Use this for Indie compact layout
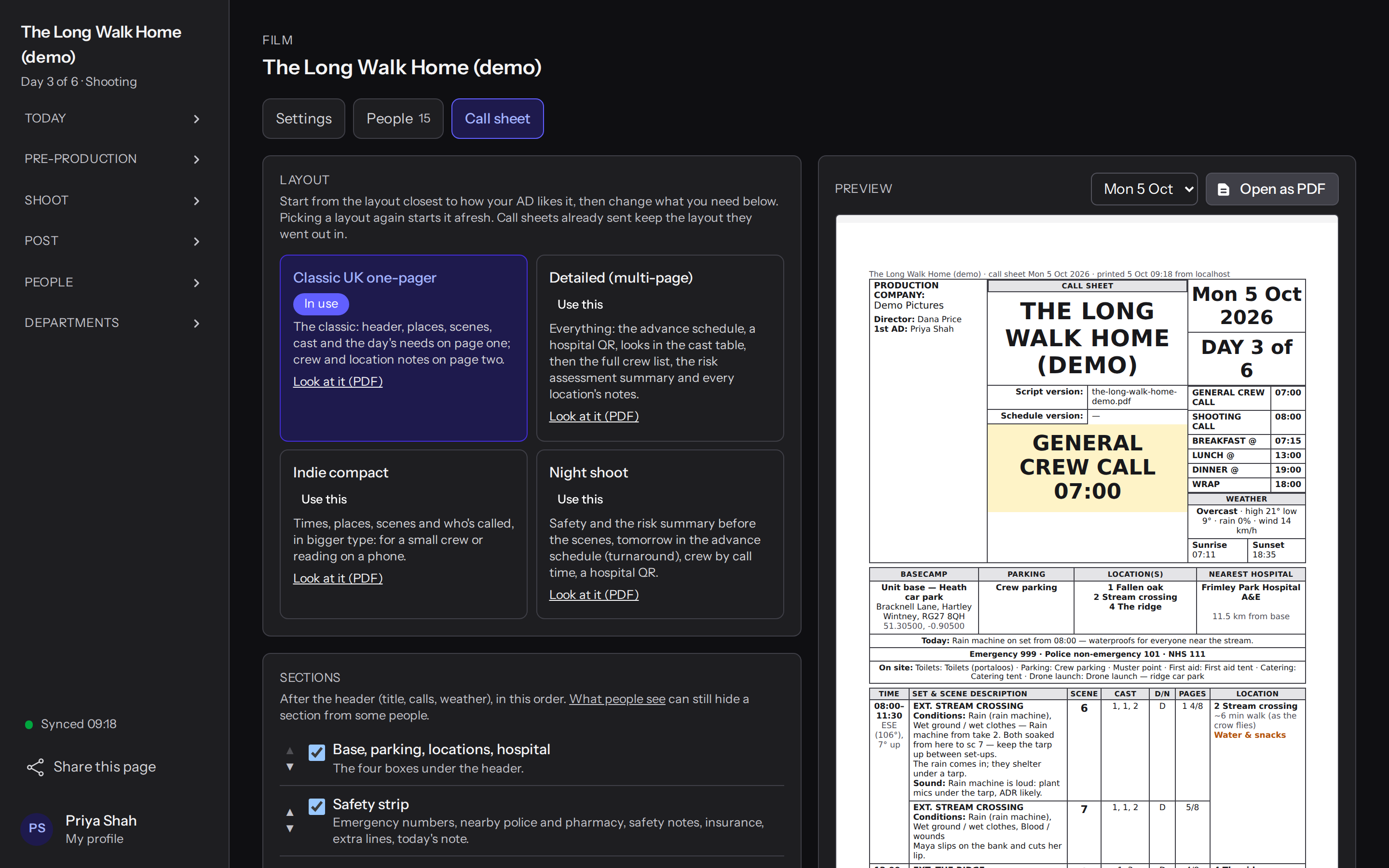1389x868 pixels. click(324, 500)
